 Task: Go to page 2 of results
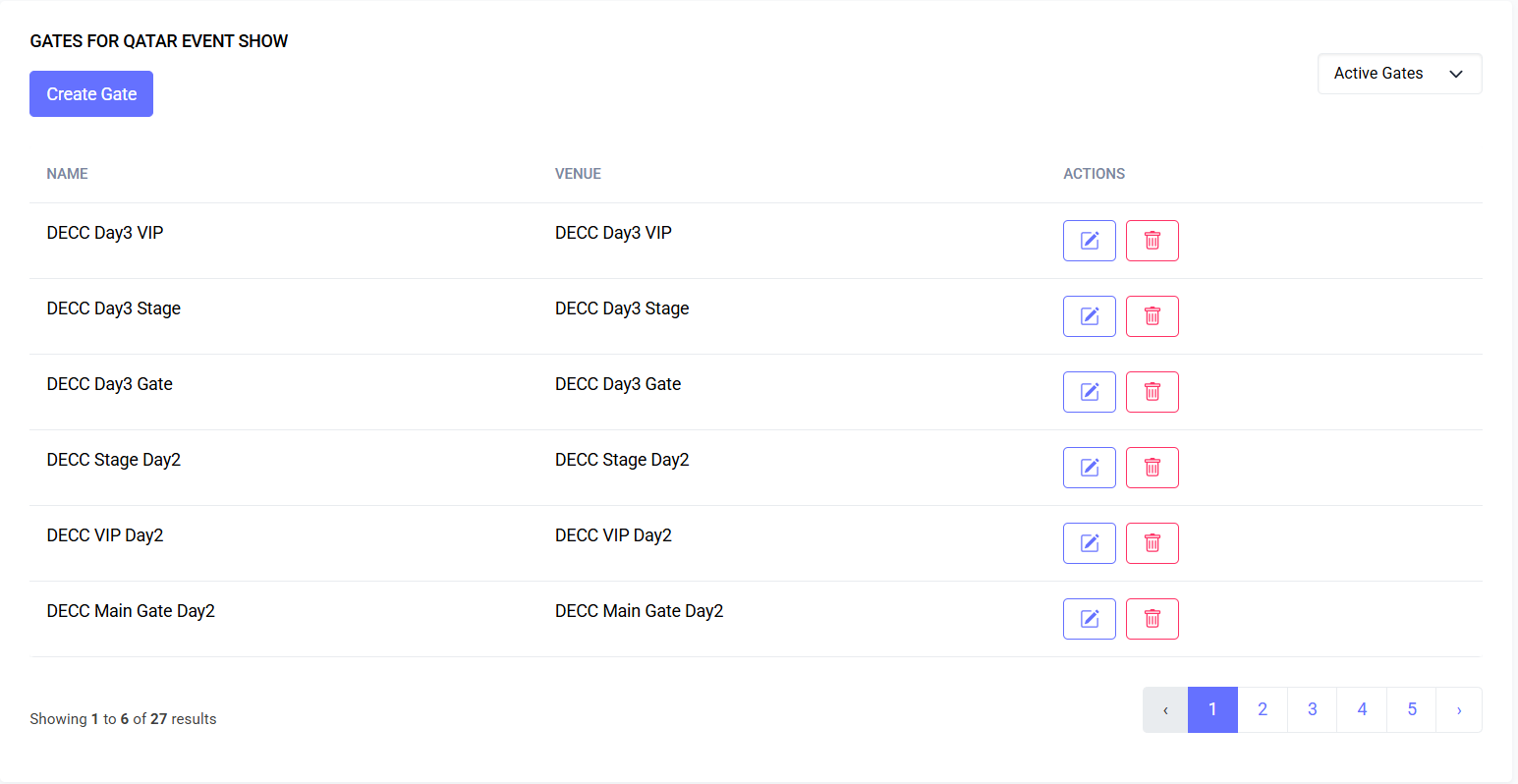(1263, 709)
